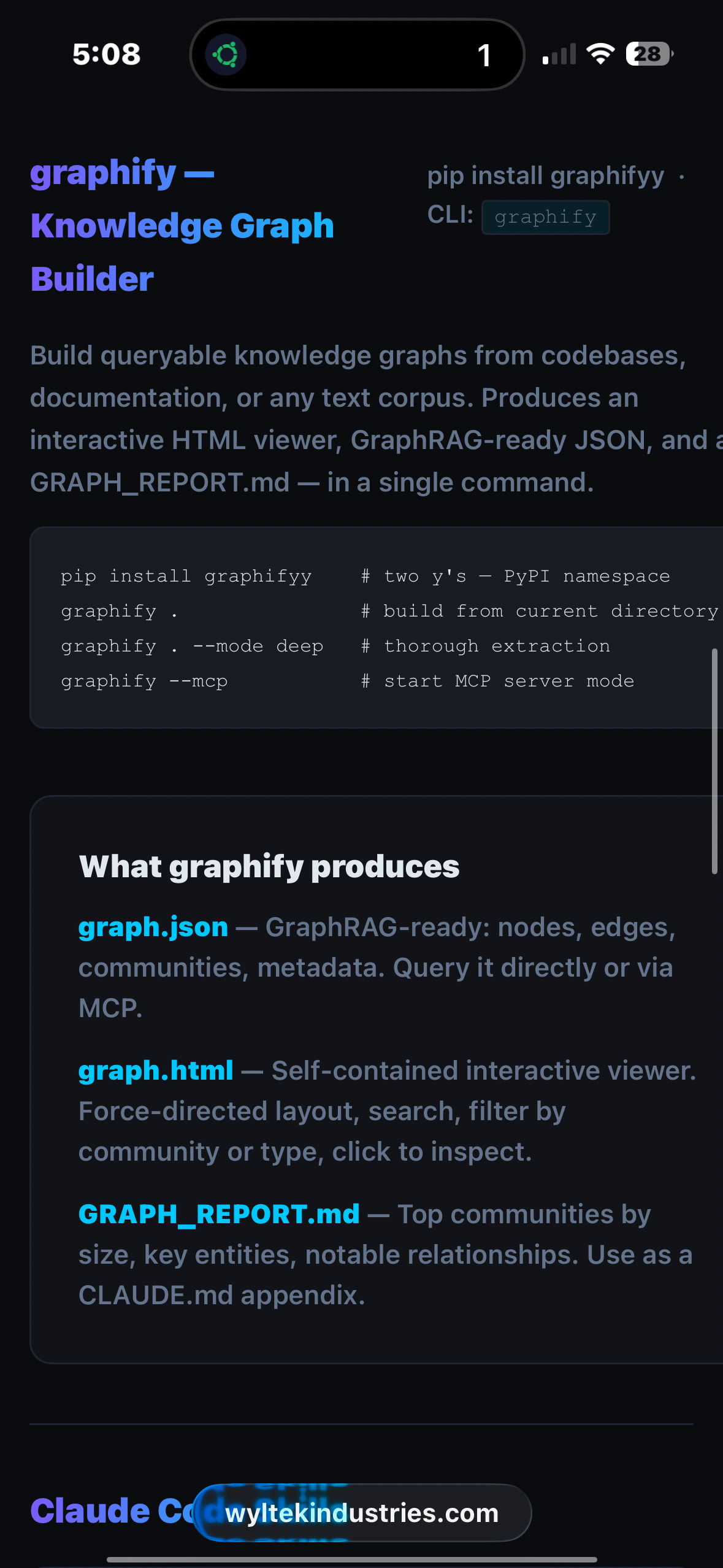This screenshot has width=723, height=1568.
Task: Click the Claude Code section heading
Action: click(x=110, y=1510)
